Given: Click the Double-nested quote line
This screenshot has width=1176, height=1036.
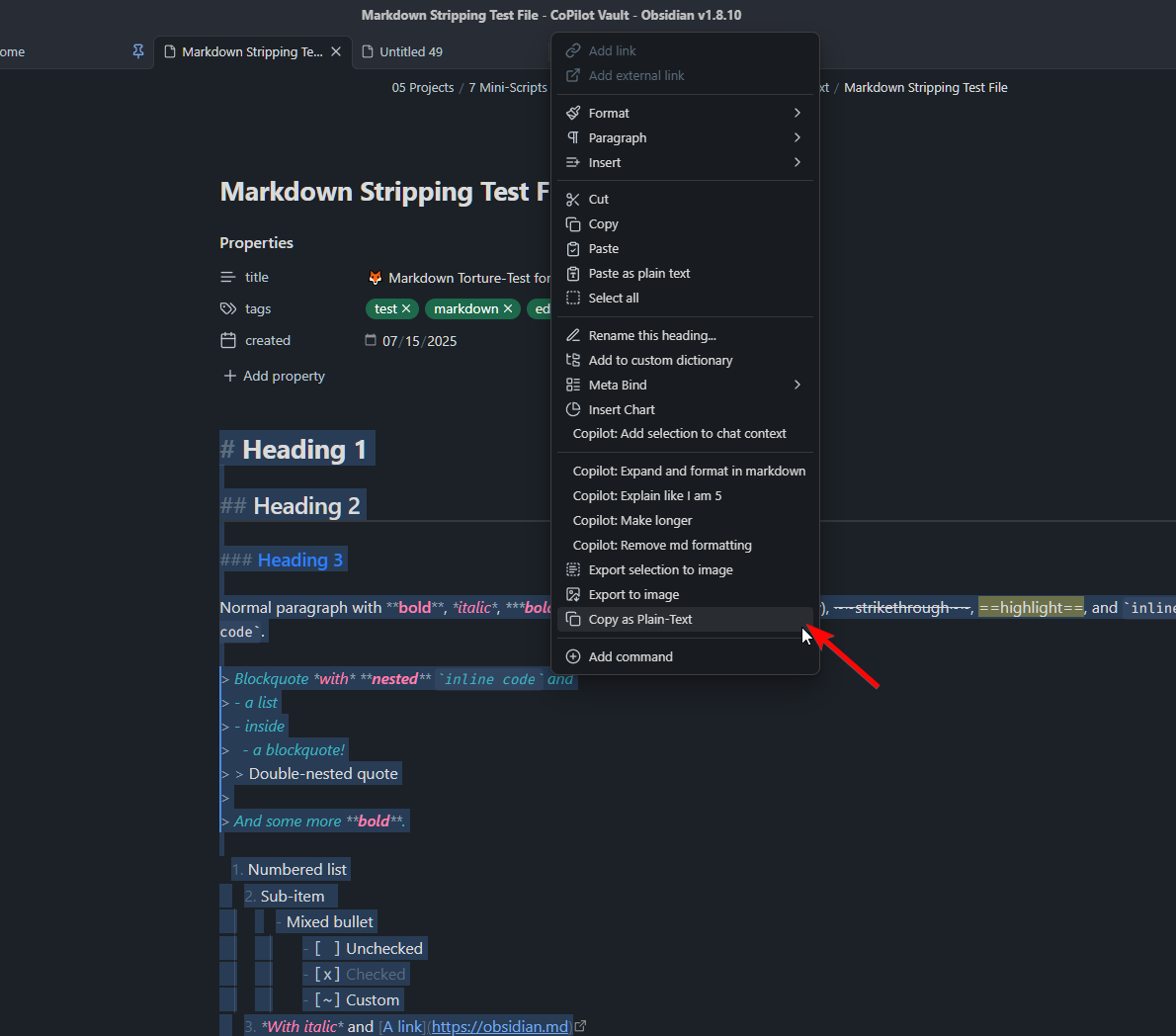Looking at the screenshot, I should click(323, 773).
